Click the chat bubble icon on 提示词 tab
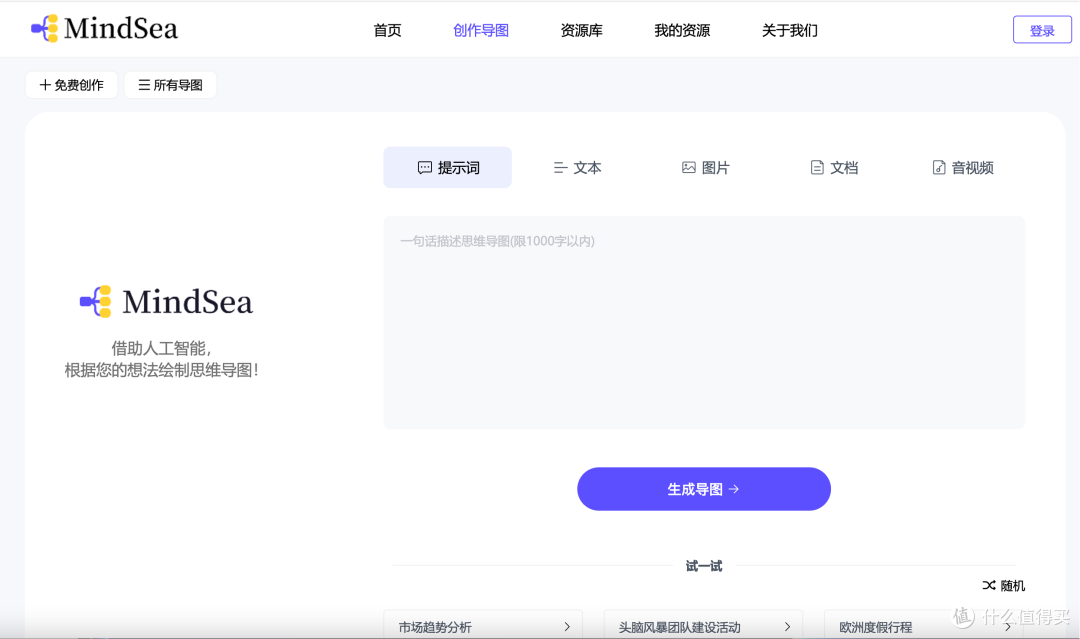 click(425, 167)
